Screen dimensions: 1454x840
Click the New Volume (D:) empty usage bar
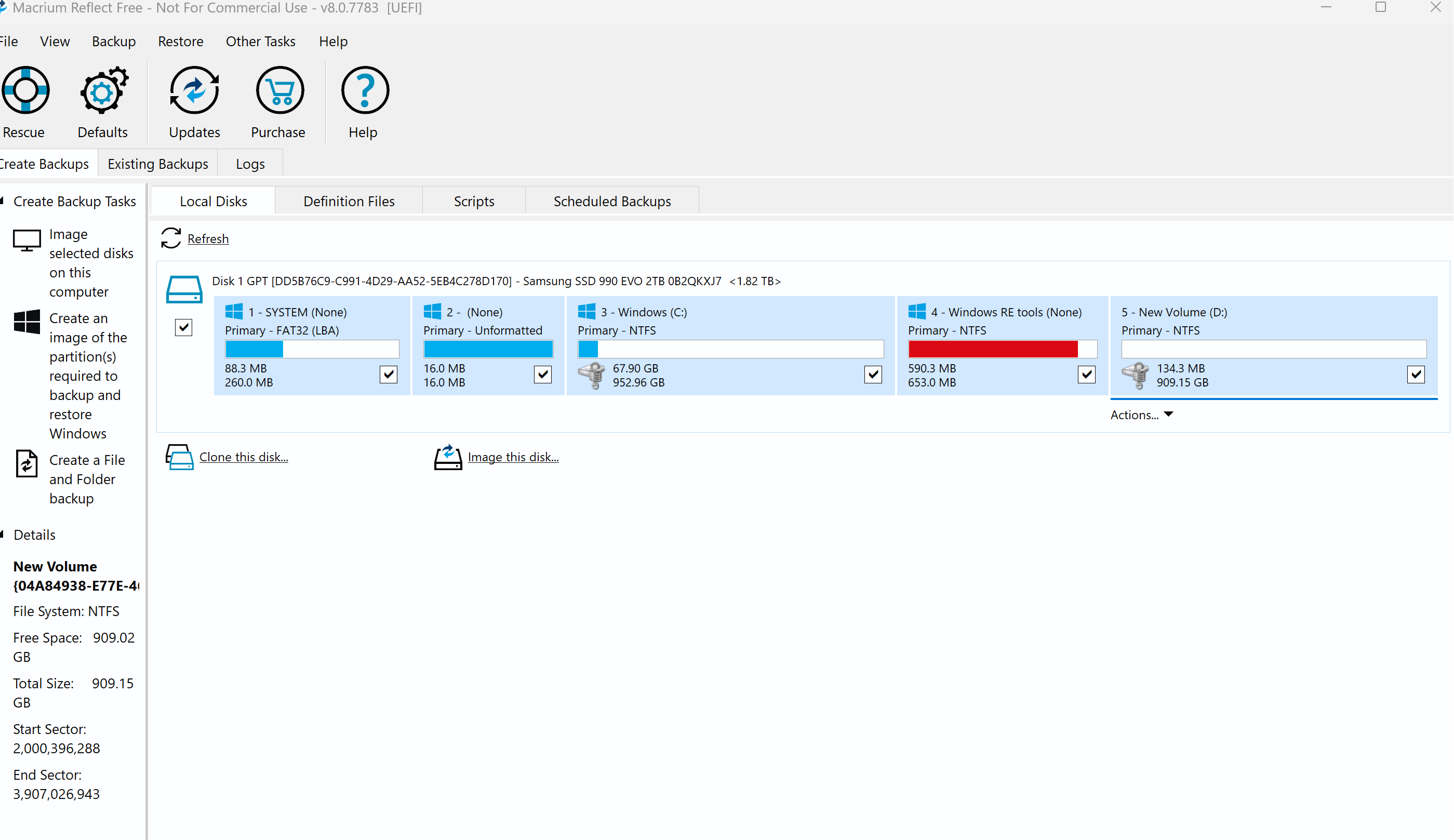(1274, 349)
